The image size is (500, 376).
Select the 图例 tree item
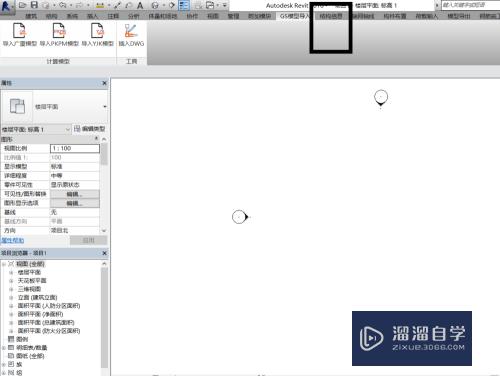coord(22,339)
